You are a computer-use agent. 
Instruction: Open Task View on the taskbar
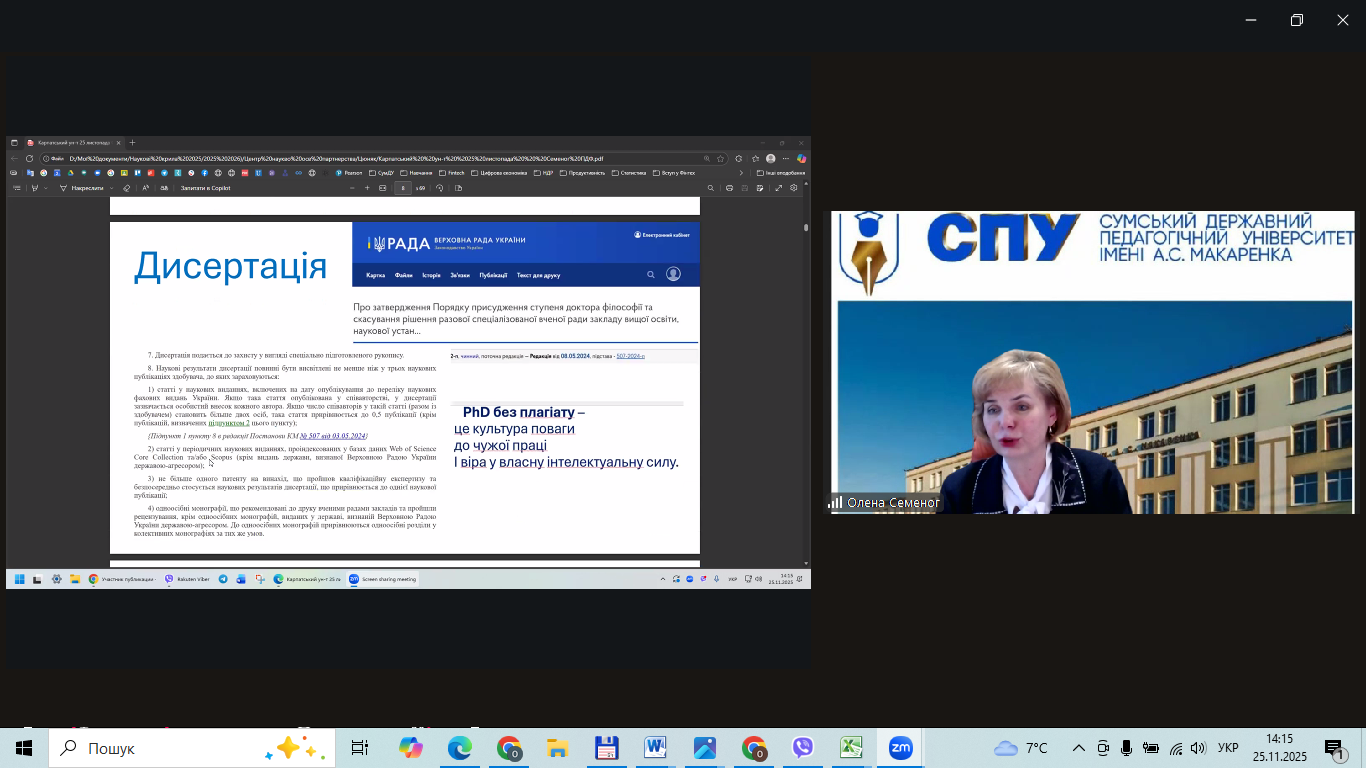(x=360, y=748)
